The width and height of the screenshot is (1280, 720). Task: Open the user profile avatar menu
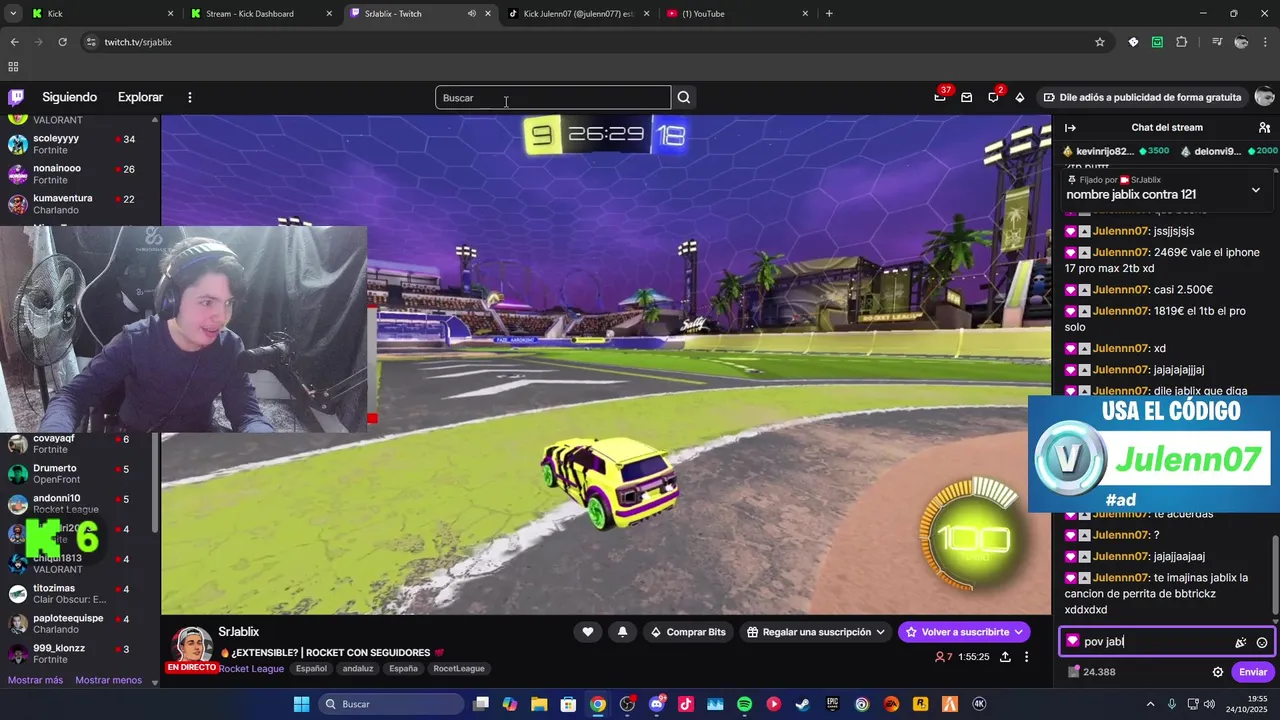(1264, 97)
